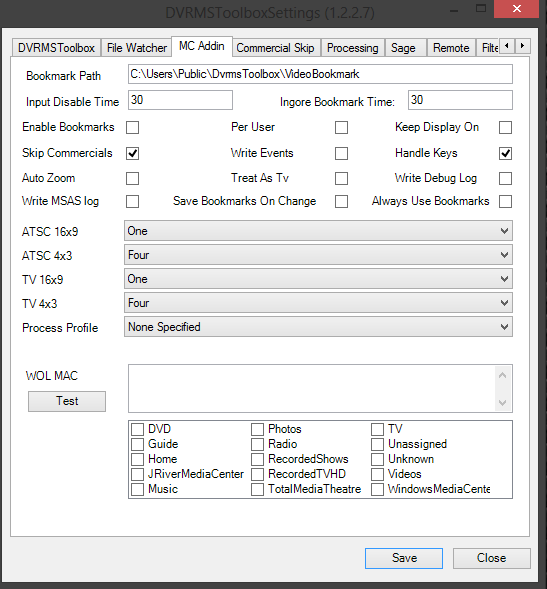Check the DVD checkbox

[137, 429]
